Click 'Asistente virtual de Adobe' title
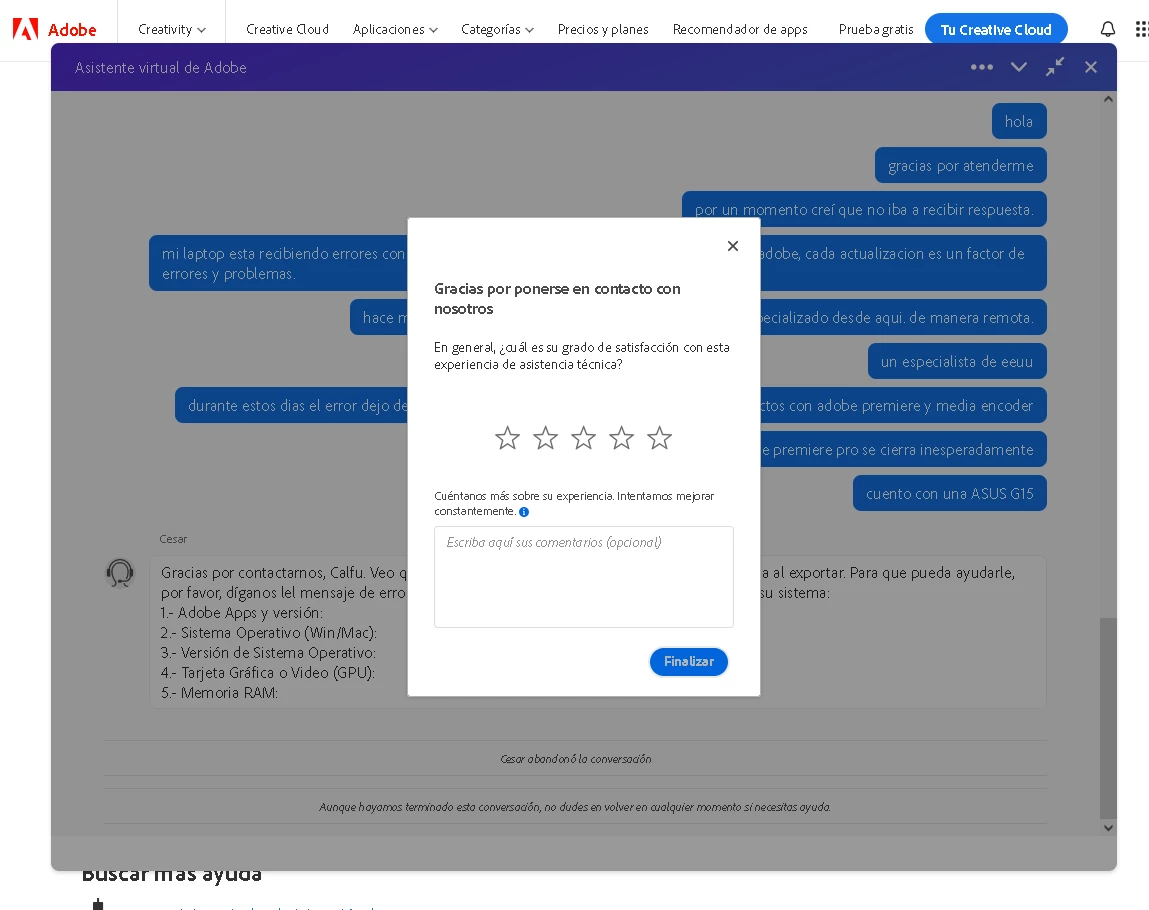Viewport: 1149px width, 910px height. [x=160, y=67]
